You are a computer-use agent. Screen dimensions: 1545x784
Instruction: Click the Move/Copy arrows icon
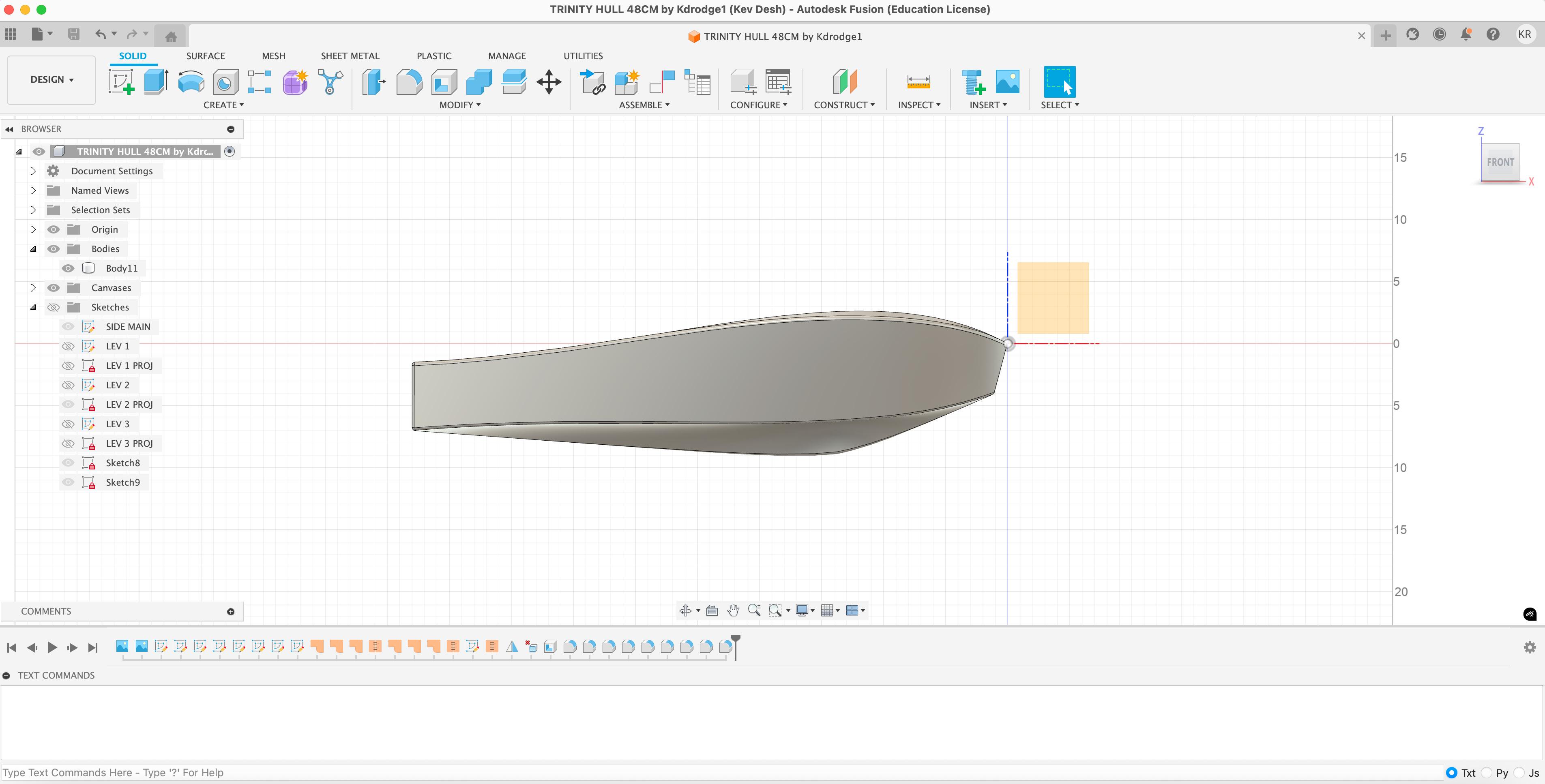click(x=549, y=81)
